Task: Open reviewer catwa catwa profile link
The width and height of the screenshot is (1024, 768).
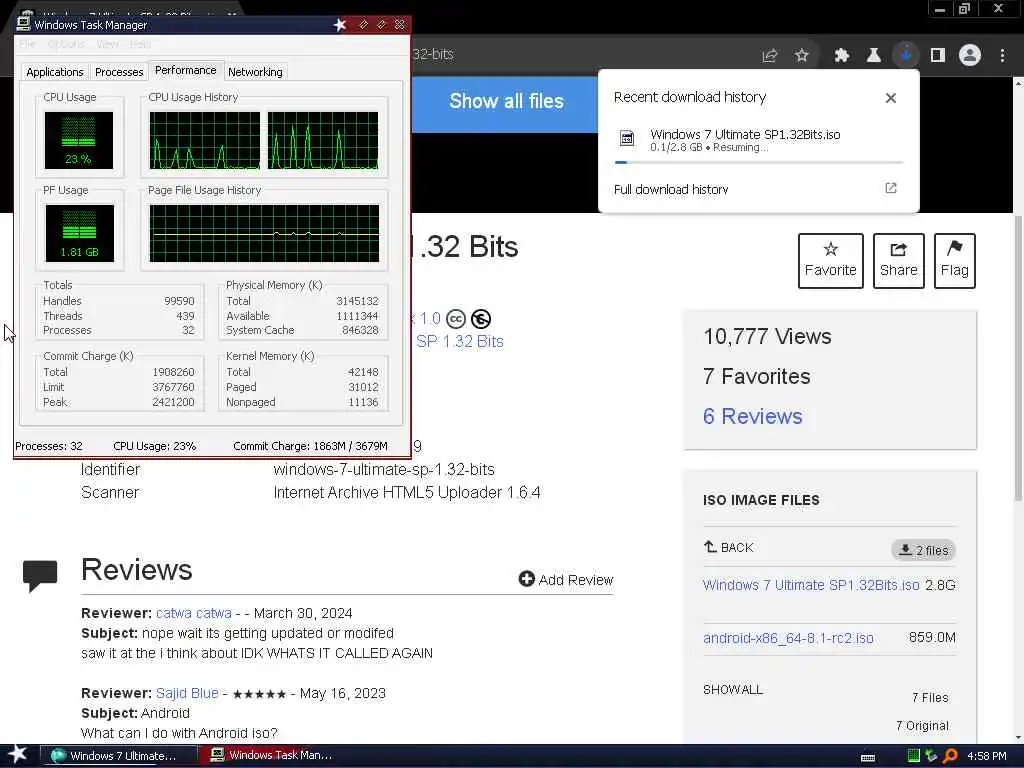Action: [x=193, y=613]
